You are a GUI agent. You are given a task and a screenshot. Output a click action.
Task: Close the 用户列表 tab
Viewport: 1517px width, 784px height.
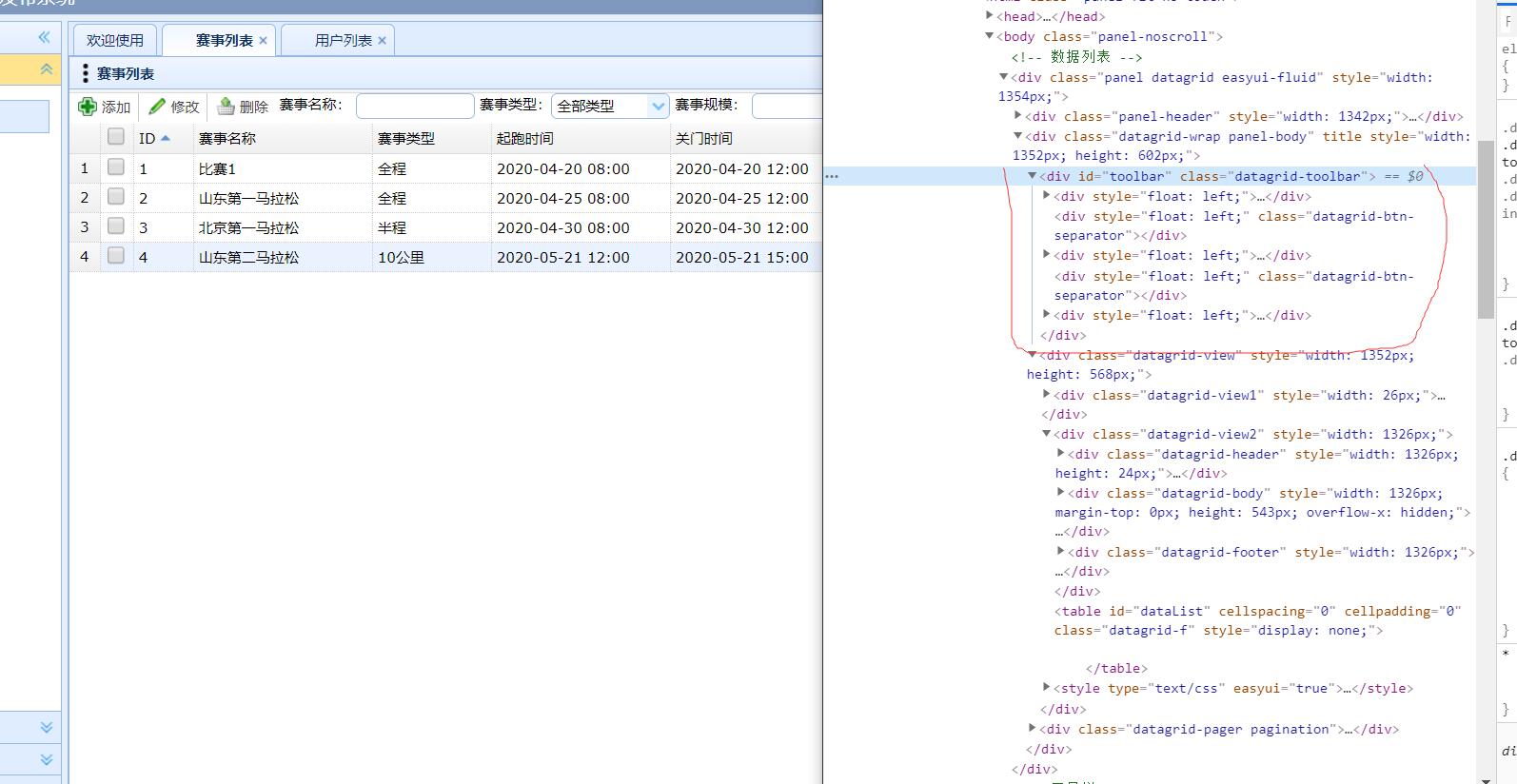pyautogui.click(x=383, y=41)
